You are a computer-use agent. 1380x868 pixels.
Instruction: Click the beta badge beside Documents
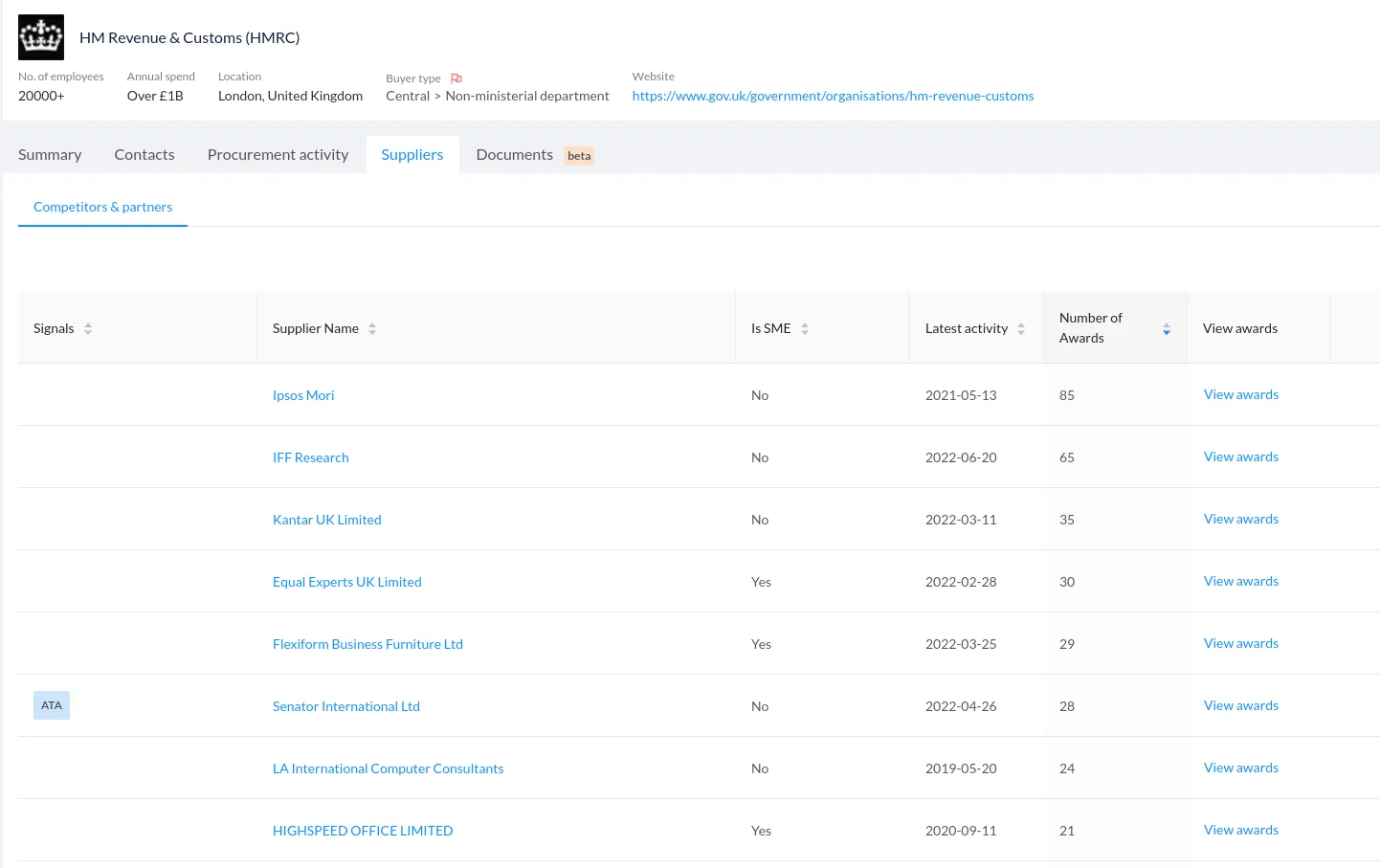579,156
